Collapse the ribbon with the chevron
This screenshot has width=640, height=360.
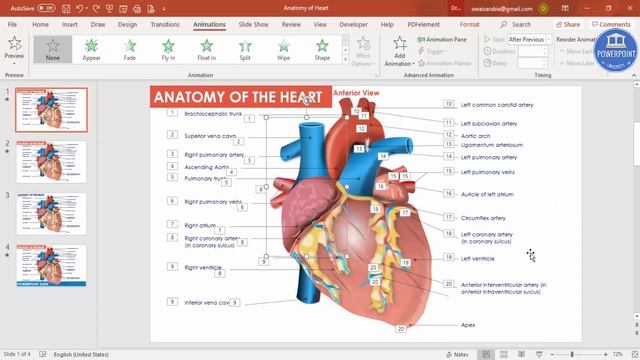tap(634, 76)
